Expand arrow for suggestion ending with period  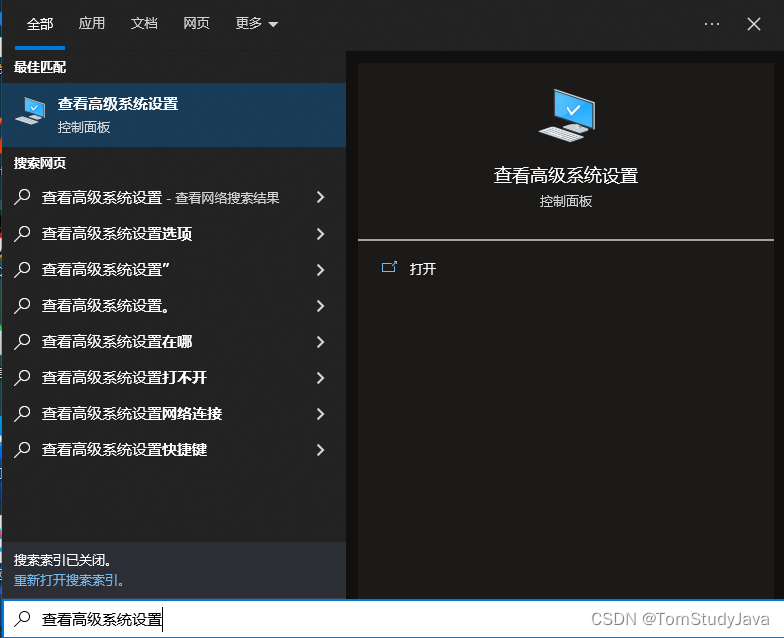click(320, 306)
